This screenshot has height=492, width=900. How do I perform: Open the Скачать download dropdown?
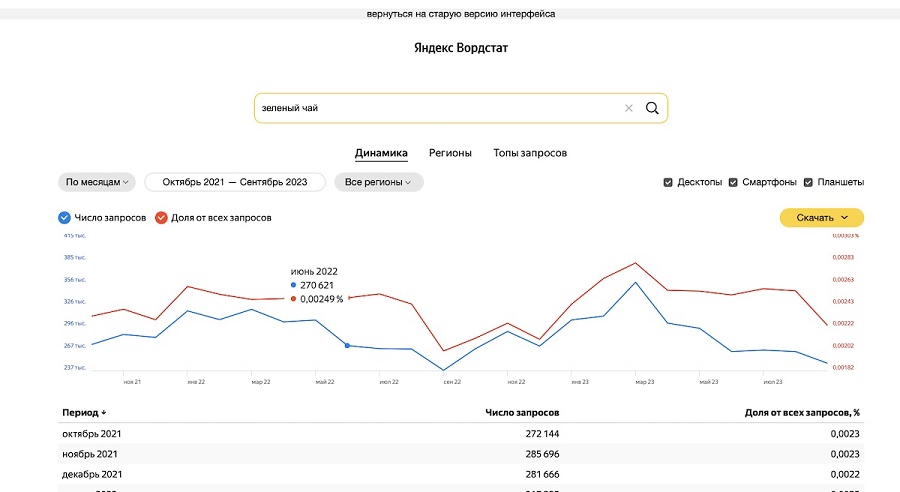821,217
